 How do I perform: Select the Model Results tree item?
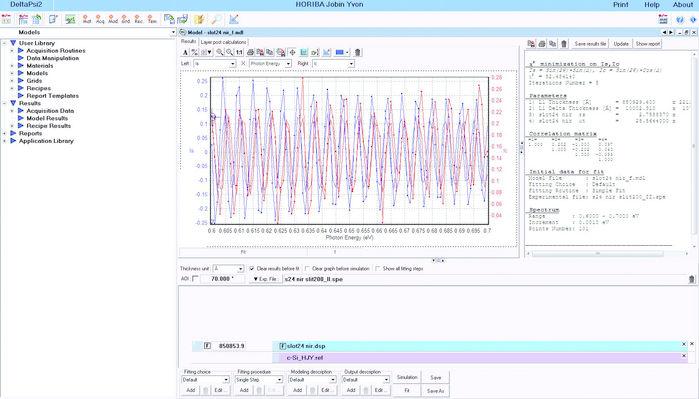pos(47,118)
